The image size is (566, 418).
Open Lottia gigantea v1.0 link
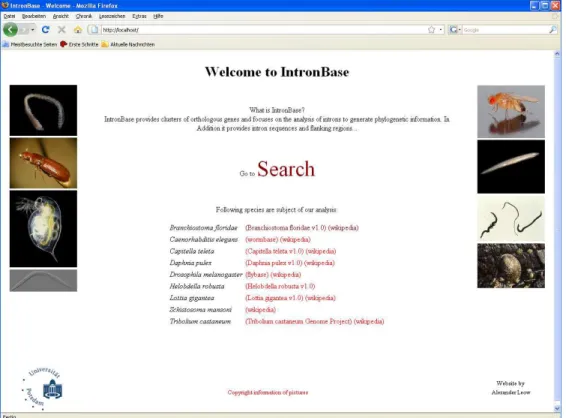click(x=274, y=298)
